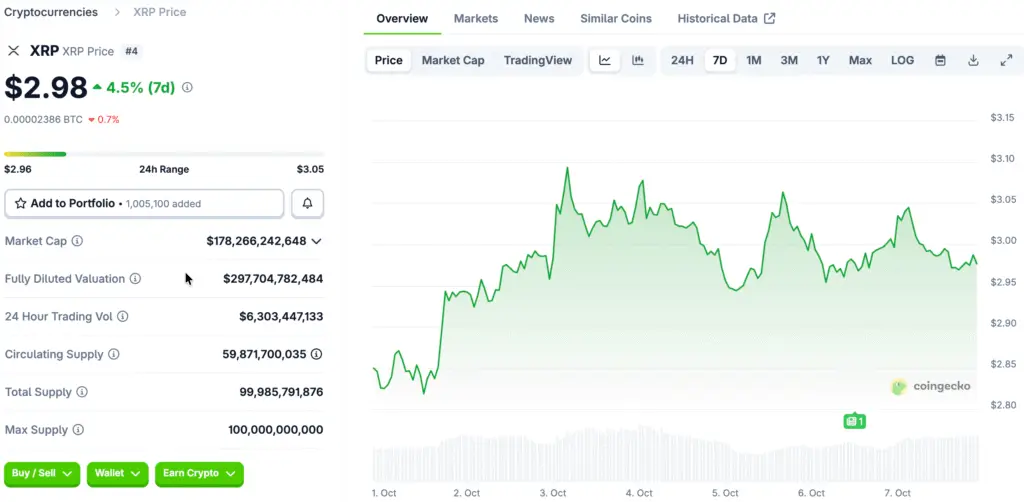Click the 24h Range price bar
This screenshot has width=1024, height=502.
(x=163, y=154)
